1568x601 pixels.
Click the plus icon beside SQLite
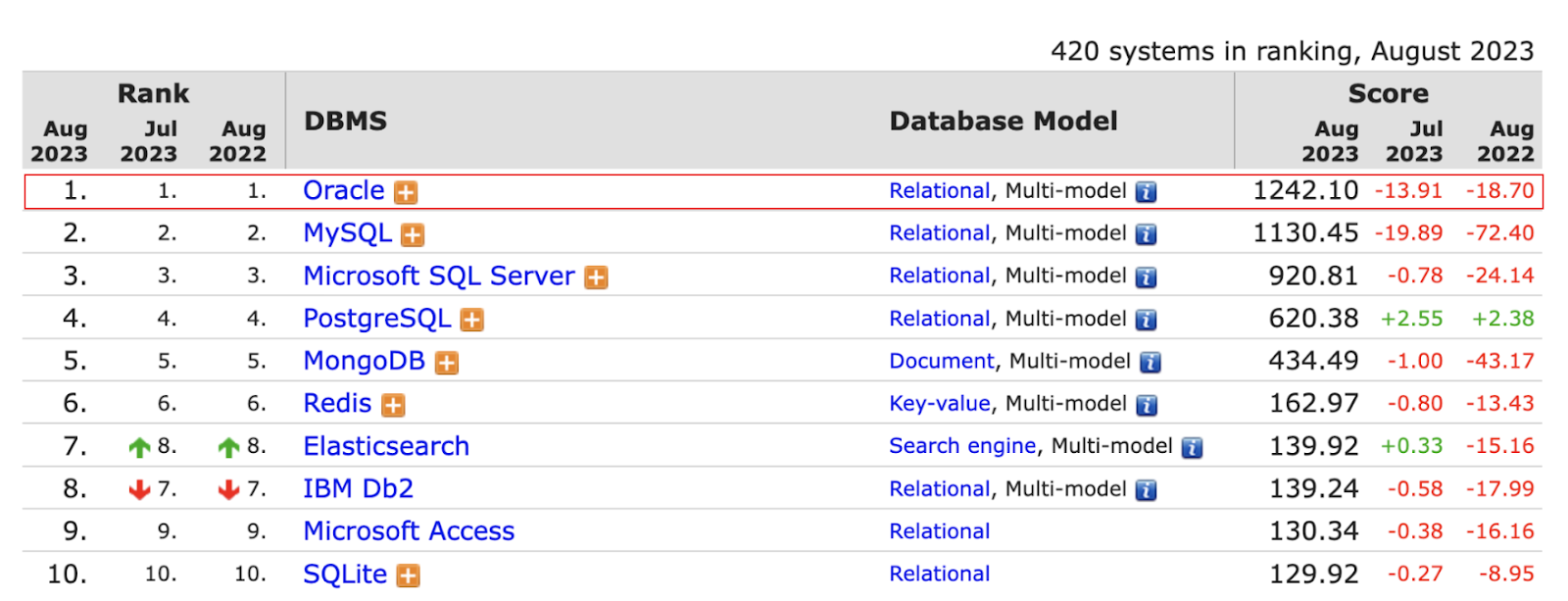click(x=408, y=576)
